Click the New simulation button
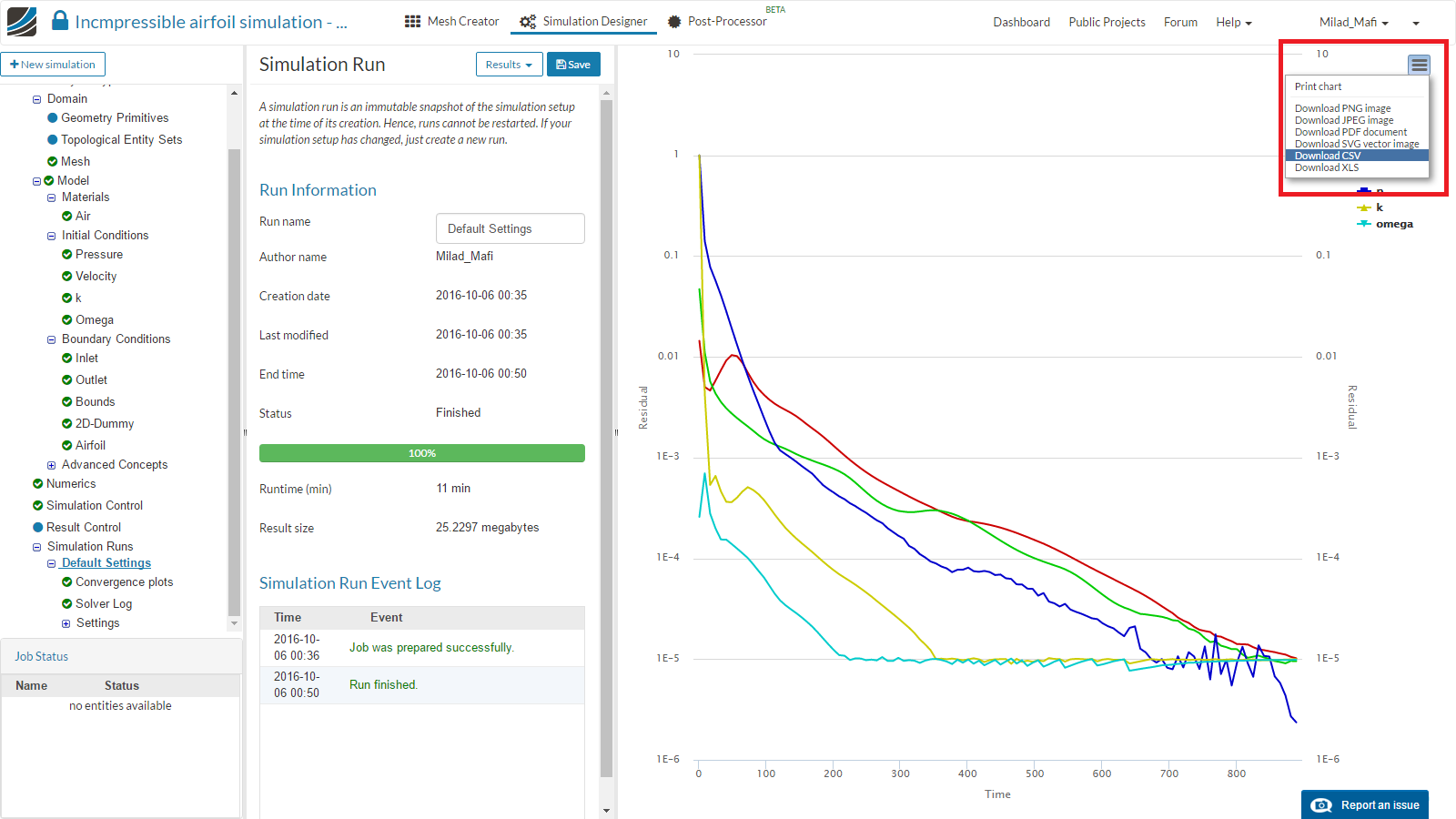The image size is (1456, 819). pos(54,65)
